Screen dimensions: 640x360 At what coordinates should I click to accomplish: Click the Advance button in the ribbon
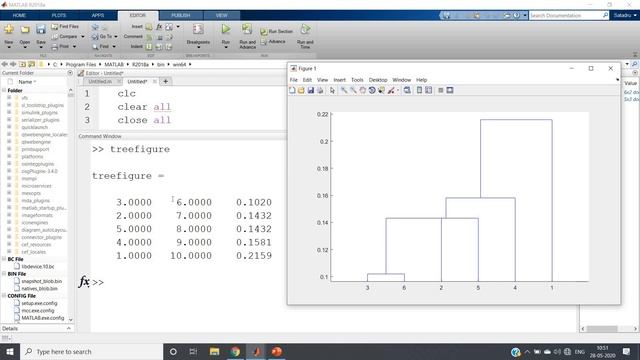pyautogui.click(x=273, y=42)
